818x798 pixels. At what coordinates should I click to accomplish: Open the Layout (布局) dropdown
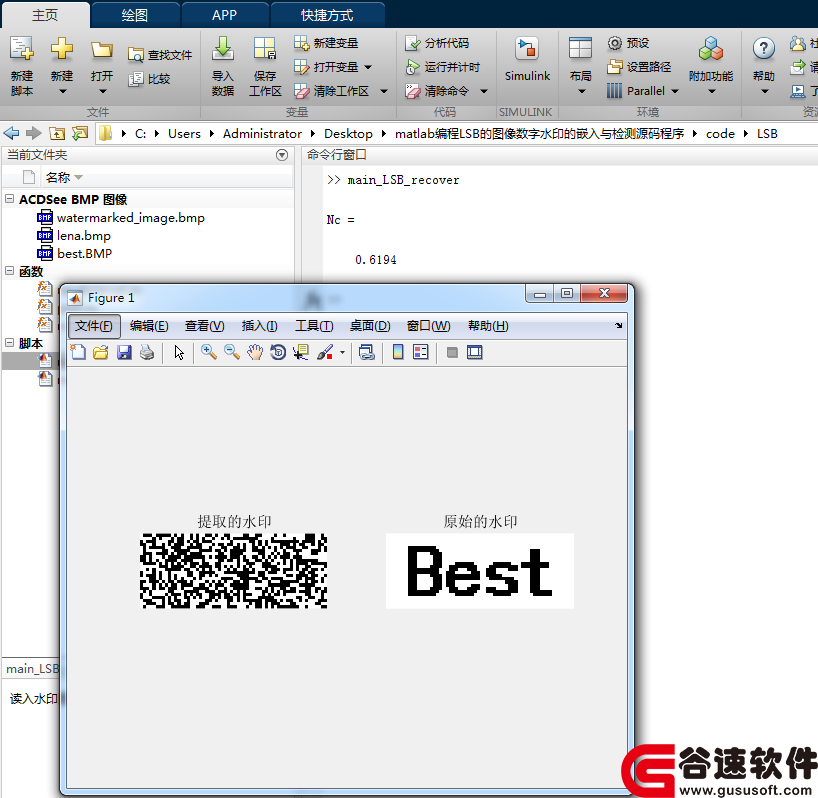click(x=581, y=92)
